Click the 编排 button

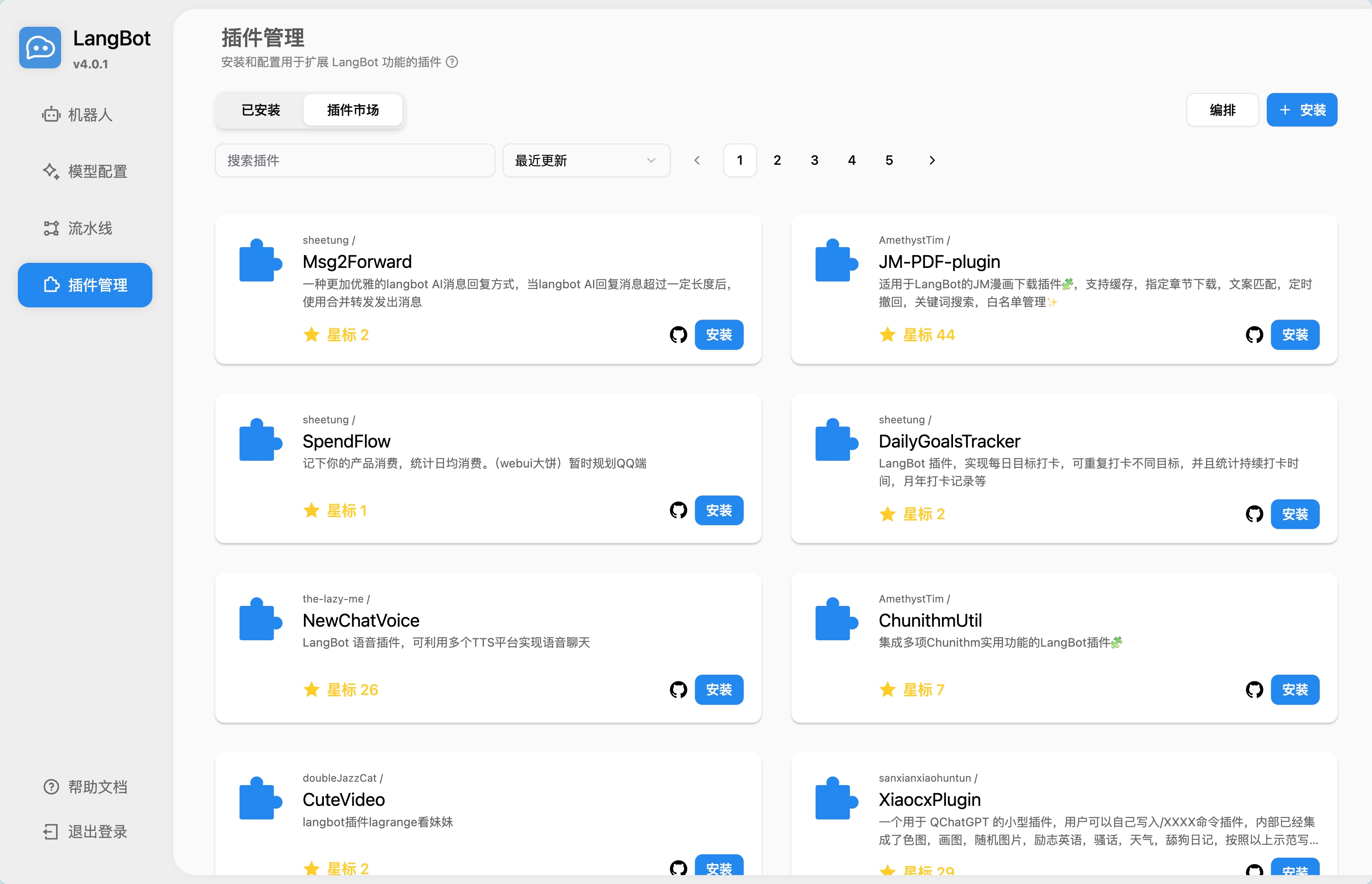[1222, 110]
